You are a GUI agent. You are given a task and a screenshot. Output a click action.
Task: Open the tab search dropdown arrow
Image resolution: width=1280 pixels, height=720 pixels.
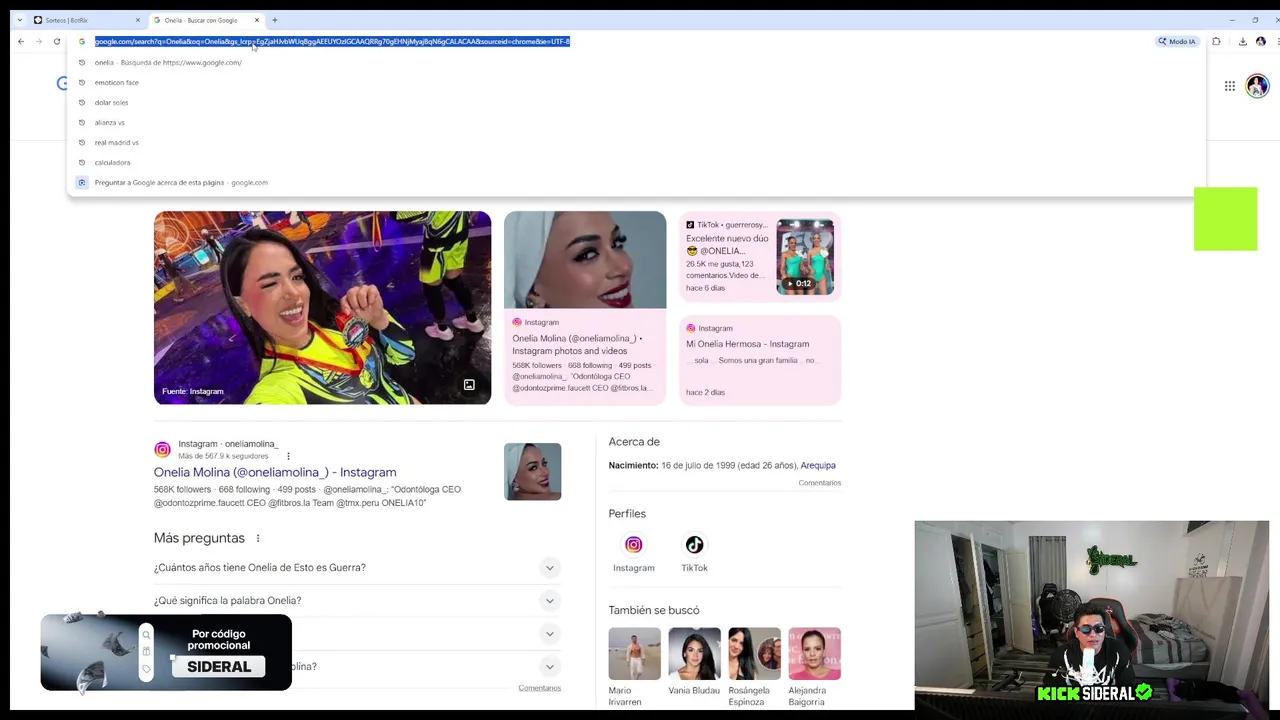(x=19, y=20)
